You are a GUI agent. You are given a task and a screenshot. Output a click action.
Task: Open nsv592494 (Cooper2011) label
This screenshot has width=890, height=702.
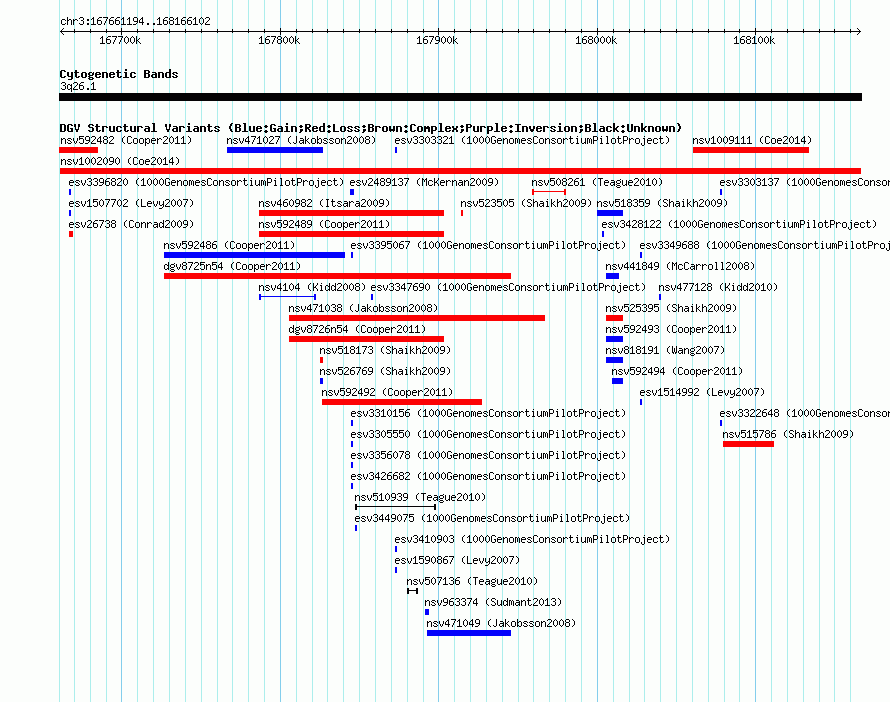677,371
